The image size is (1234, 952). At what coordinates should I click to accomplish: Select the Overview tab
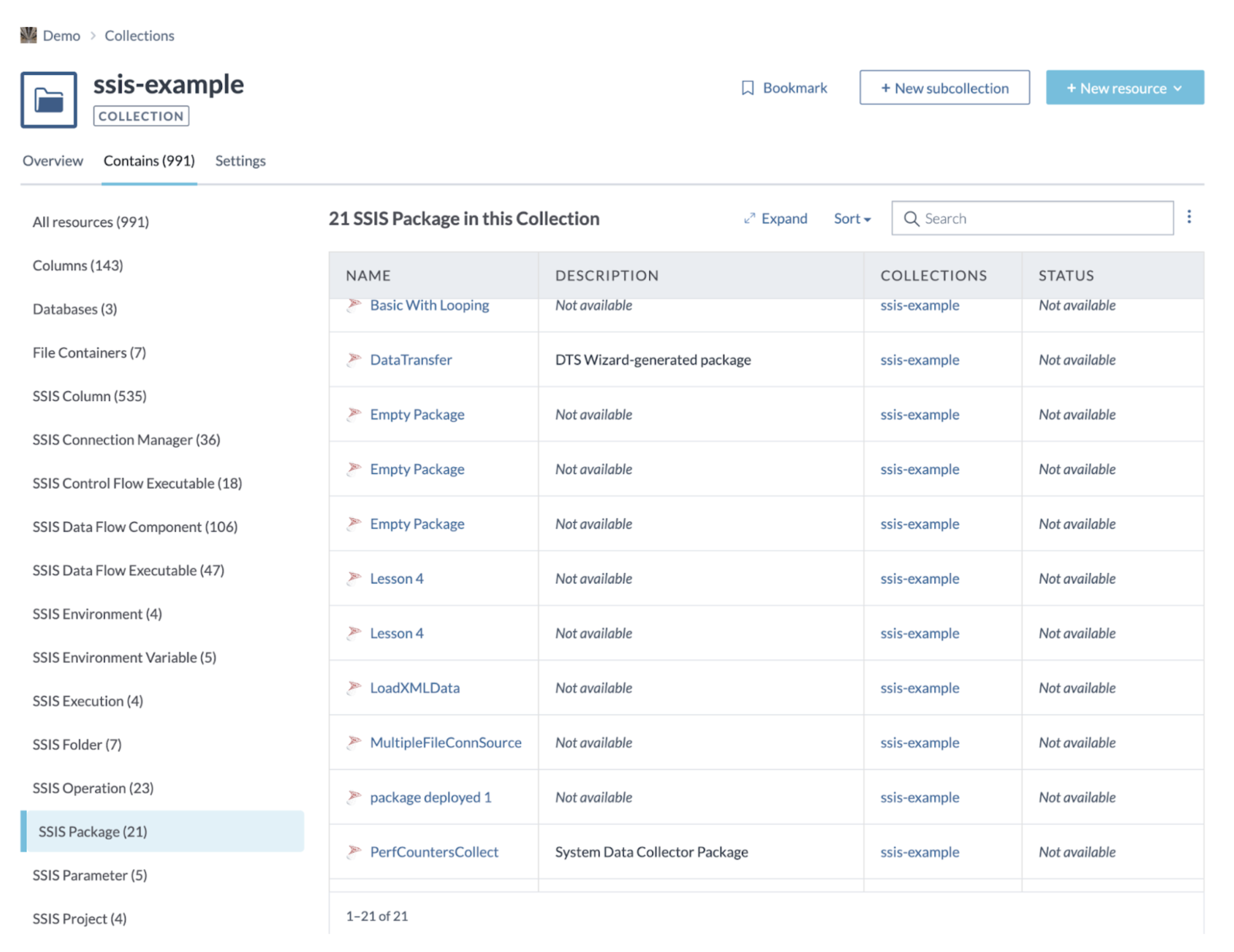pos(53,160)
